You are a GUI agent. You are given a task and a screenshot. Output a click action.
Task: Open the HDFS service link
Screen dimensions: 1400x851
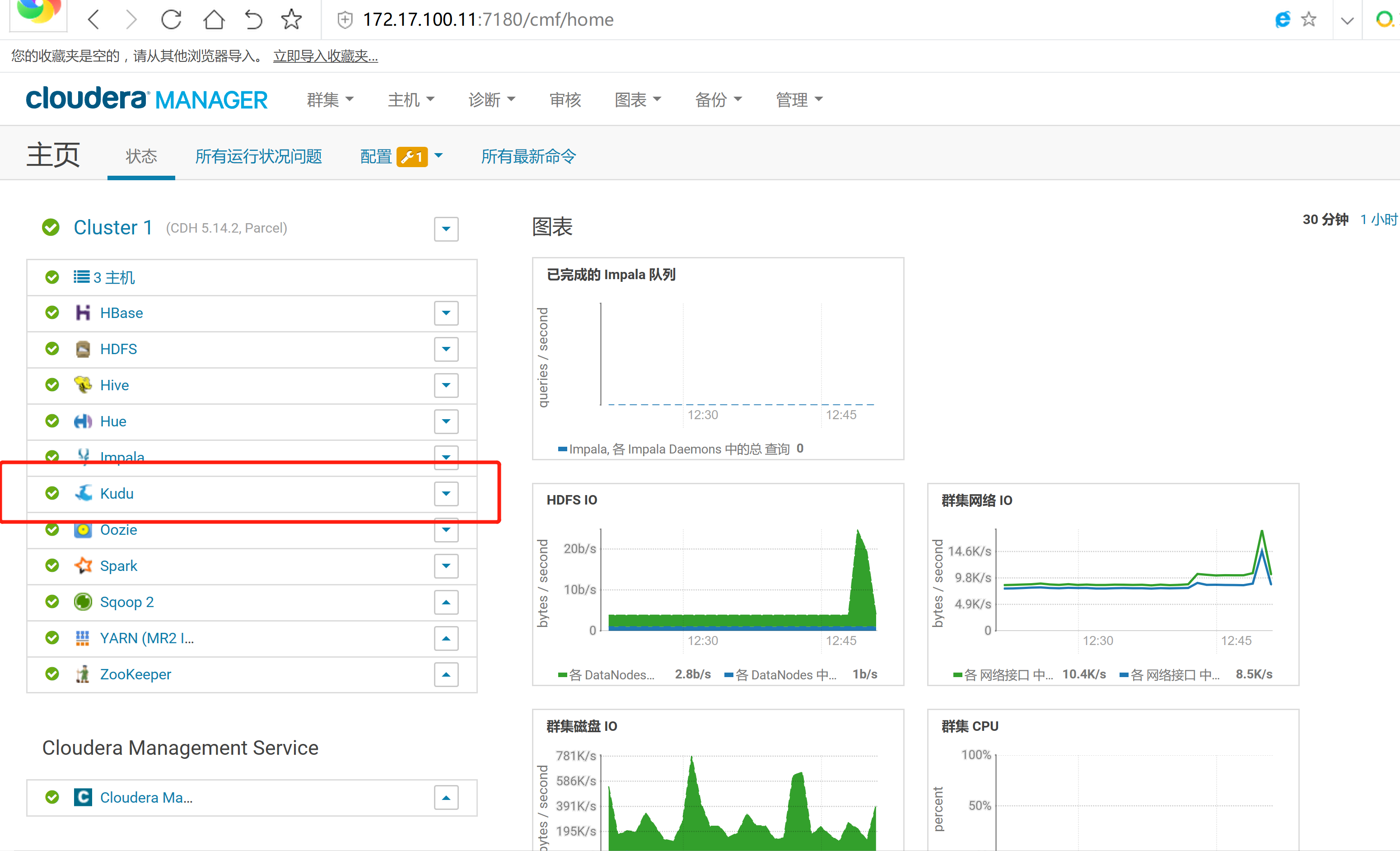[118, 349]
